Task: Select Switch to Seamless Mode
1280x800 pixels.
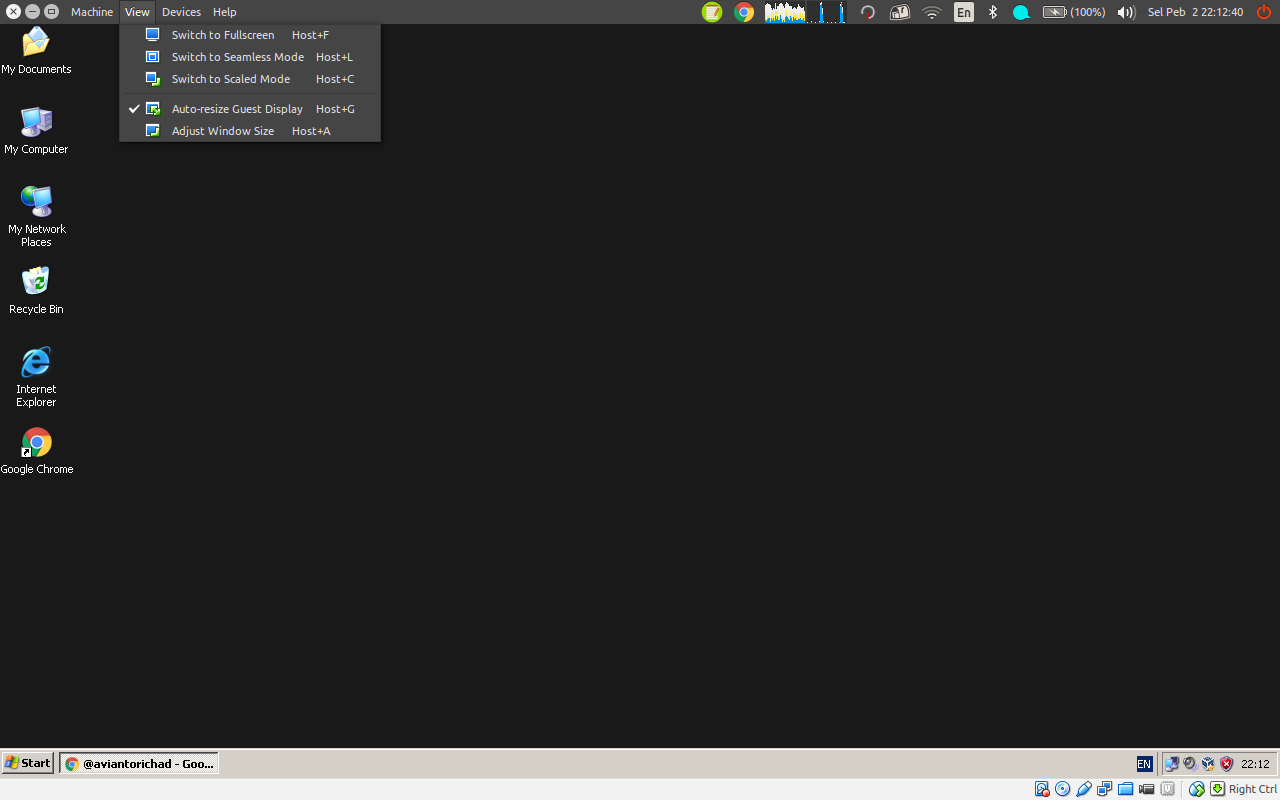Action: [x=237, y=57]
